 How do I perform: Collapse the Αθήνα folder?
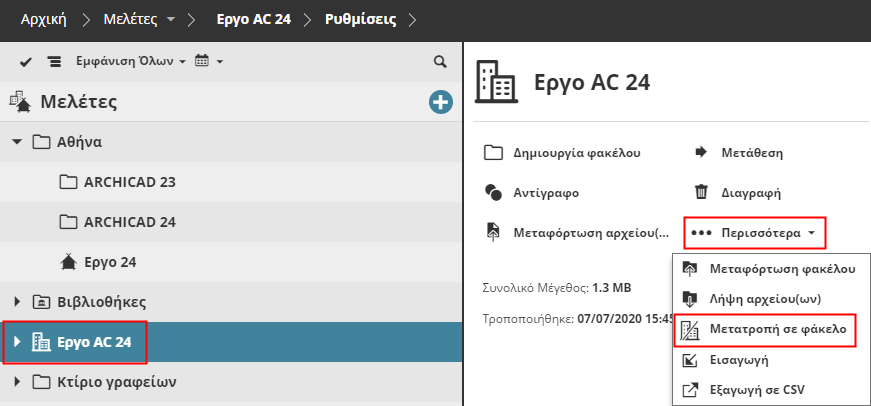coord(17,142)
